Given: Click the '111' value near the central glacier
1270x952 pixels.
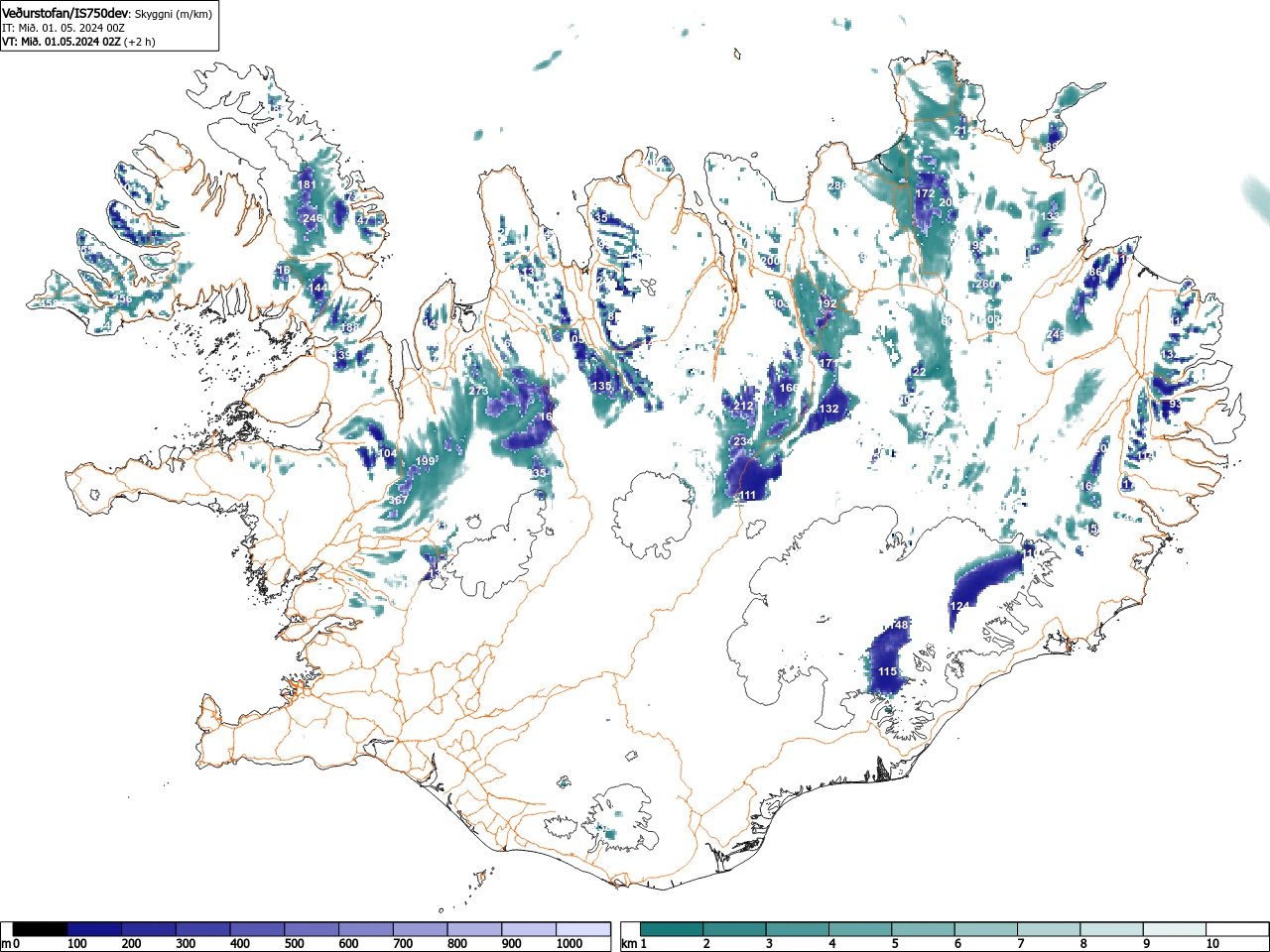Looking at the screenshot, I should [x=748, y=496].
